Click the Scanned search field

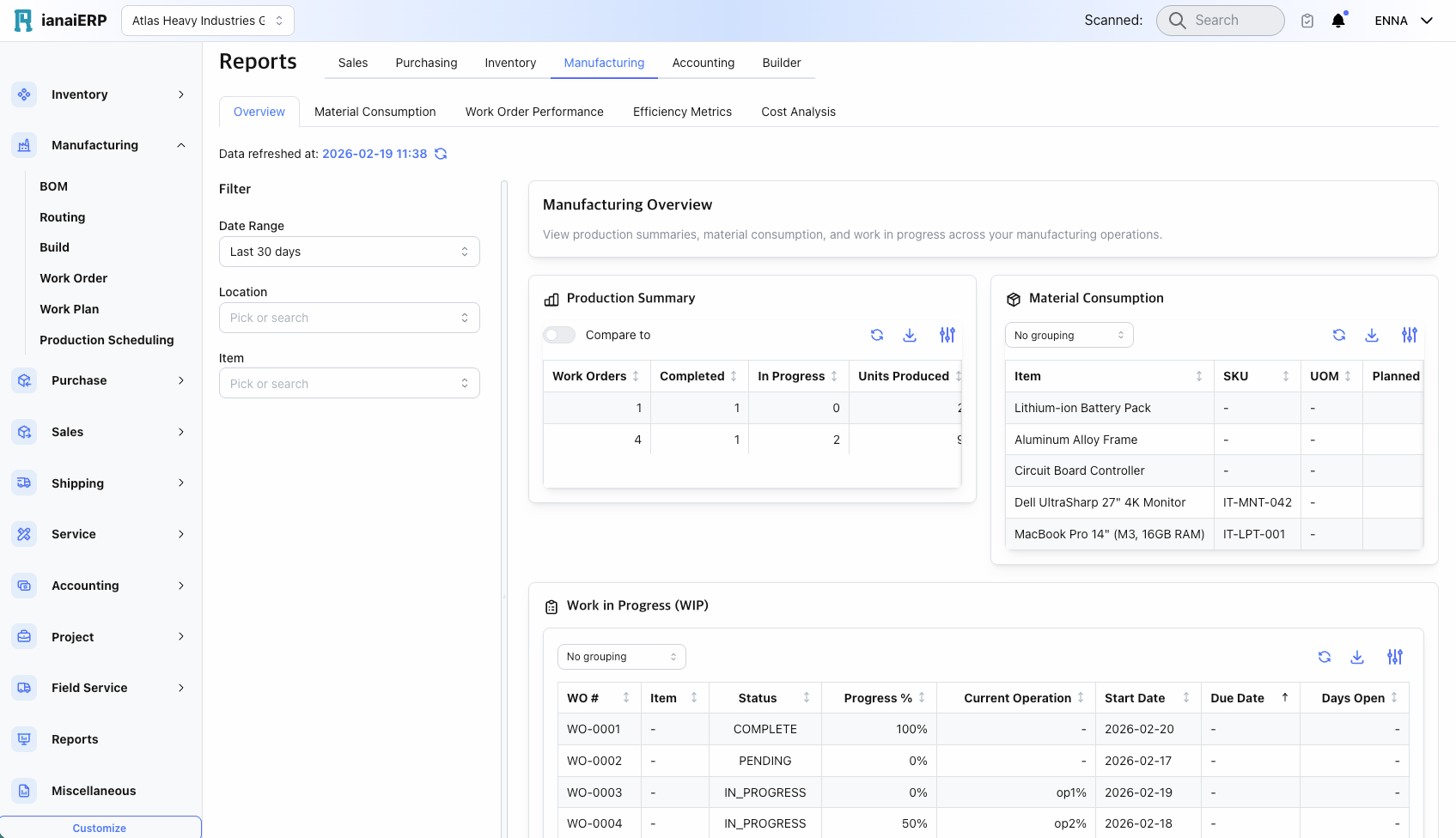click(1221, 21)
